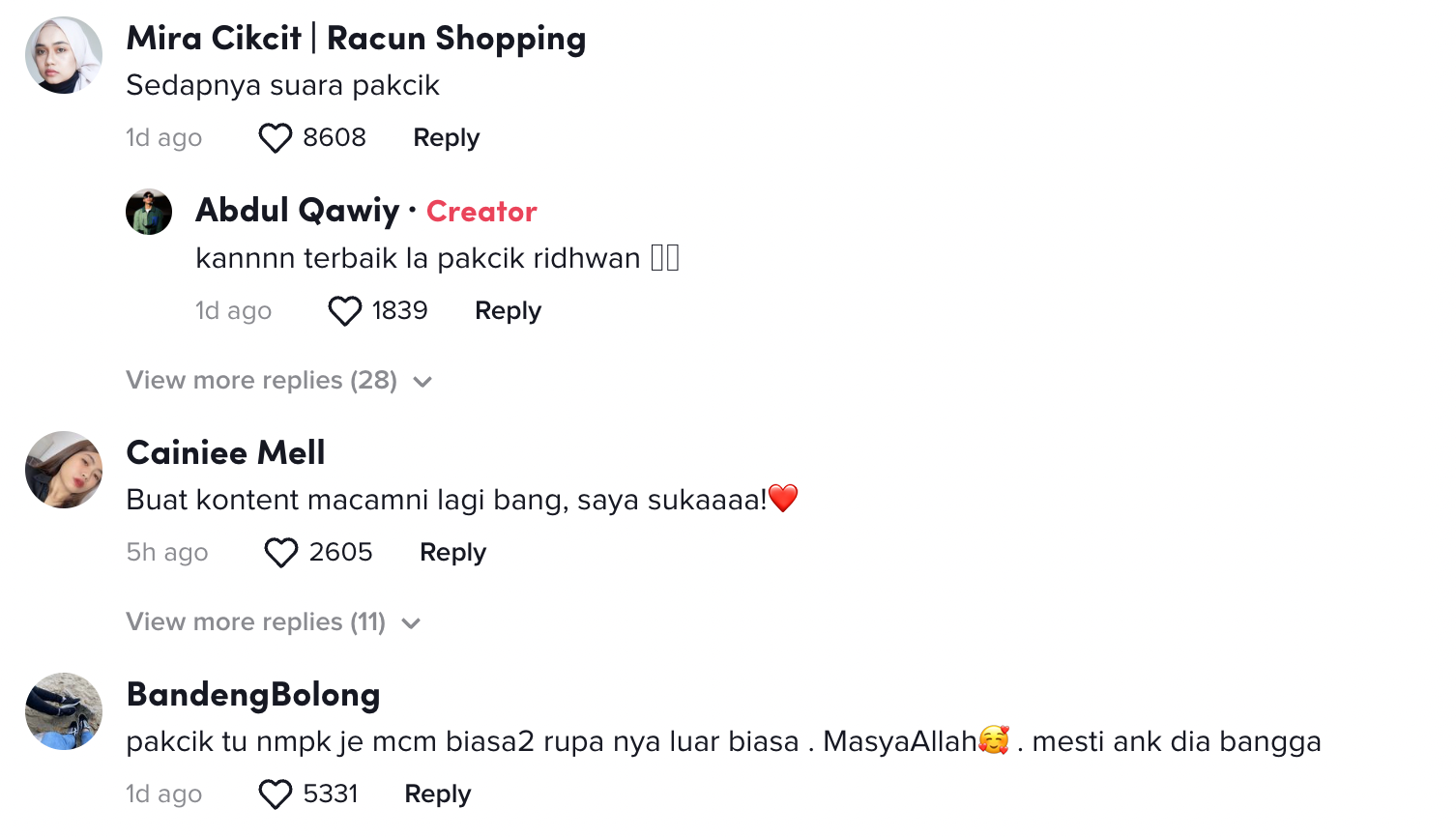Expand the 28 more replies chevron
This screenshot has height=837, width=1456.
[422, 382]
